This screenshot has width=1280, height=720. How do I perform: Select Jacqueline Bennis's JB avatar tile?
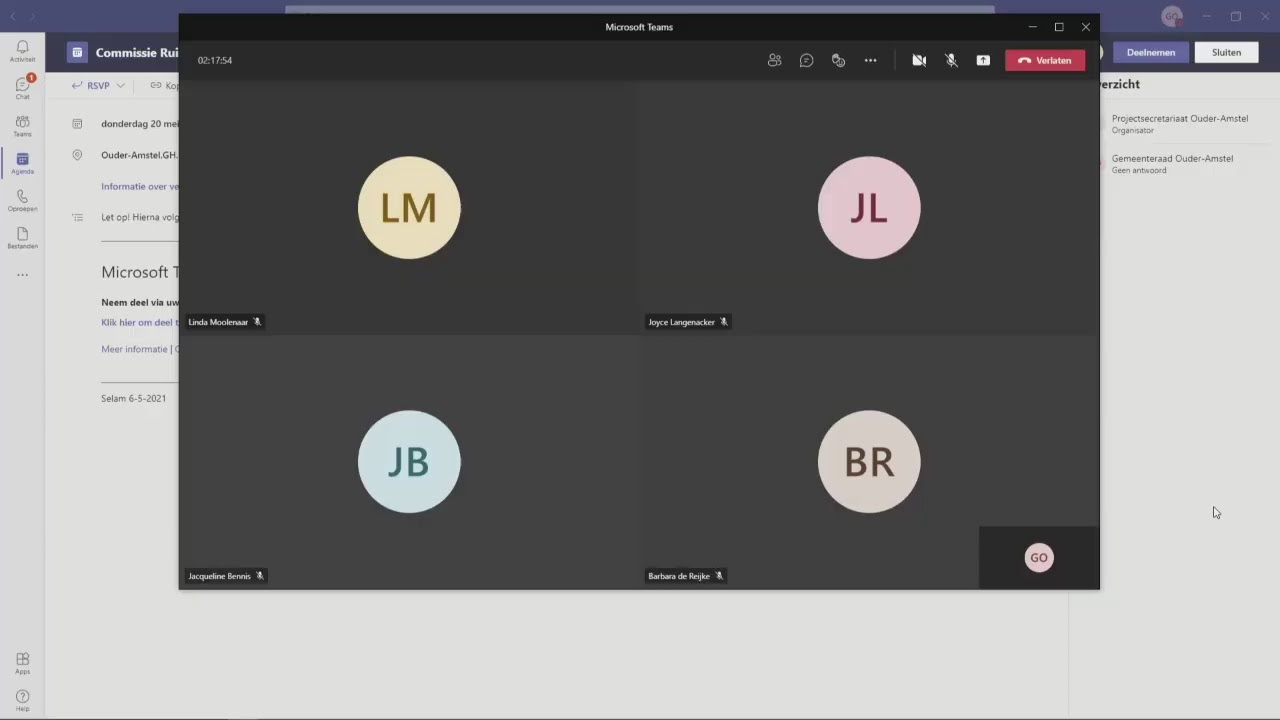pyautogui.click(x=409, y=462)
